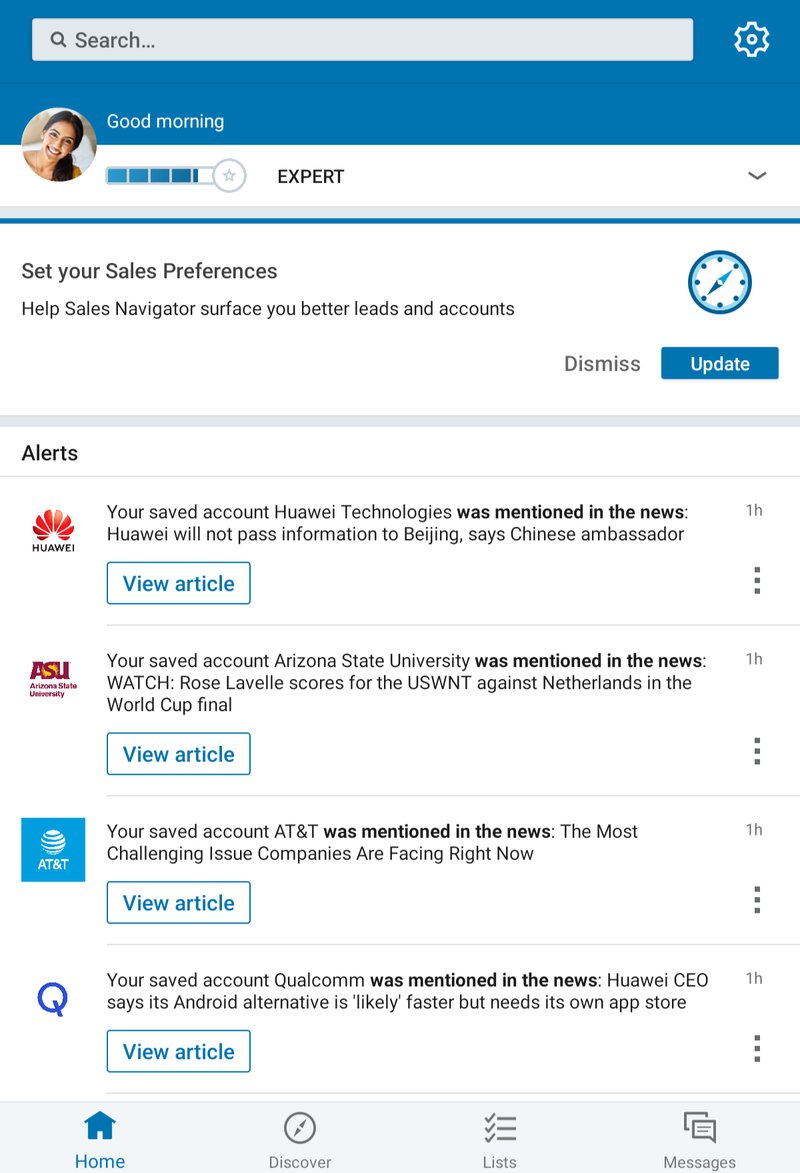
Task: Click the star badge on the progress meter
Action: tap(229, 175)
